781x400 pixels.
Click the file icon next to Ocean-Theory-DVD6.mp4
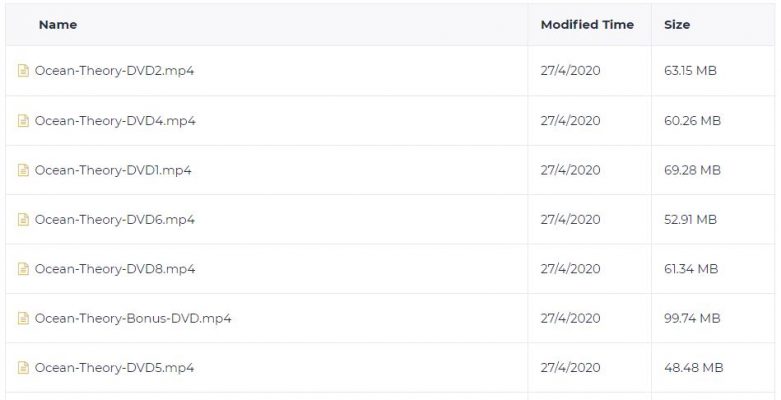click(x=23, y=220)
